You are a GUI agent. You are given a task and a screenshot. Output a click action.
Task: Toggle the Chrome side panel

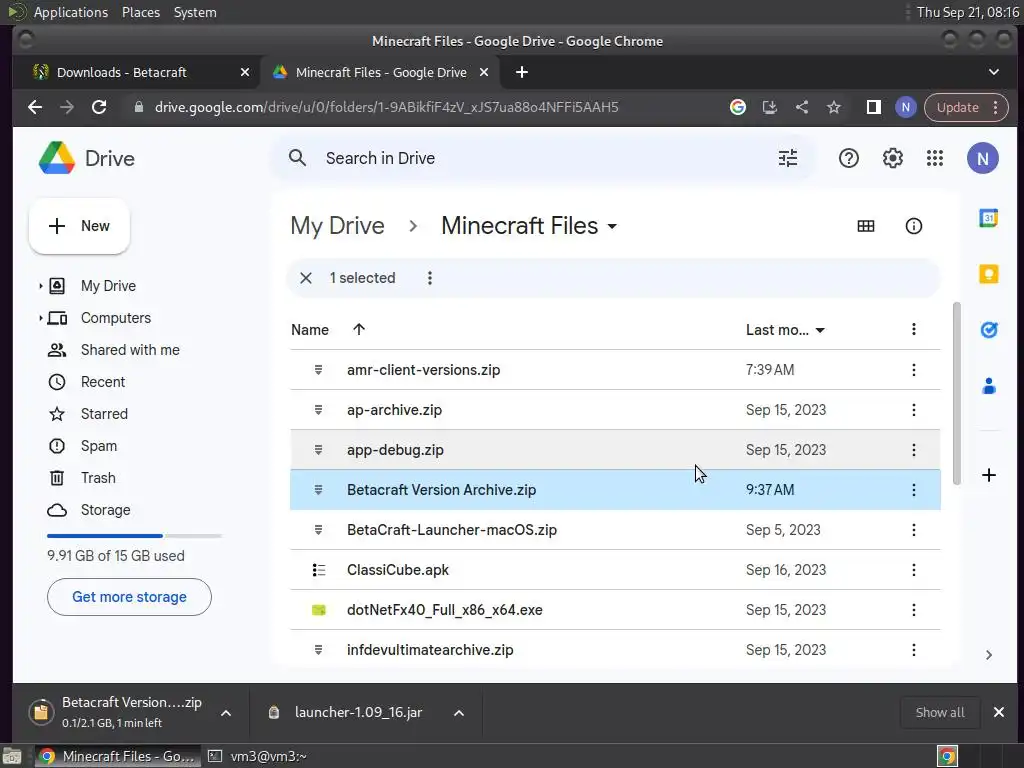point(873,107)
